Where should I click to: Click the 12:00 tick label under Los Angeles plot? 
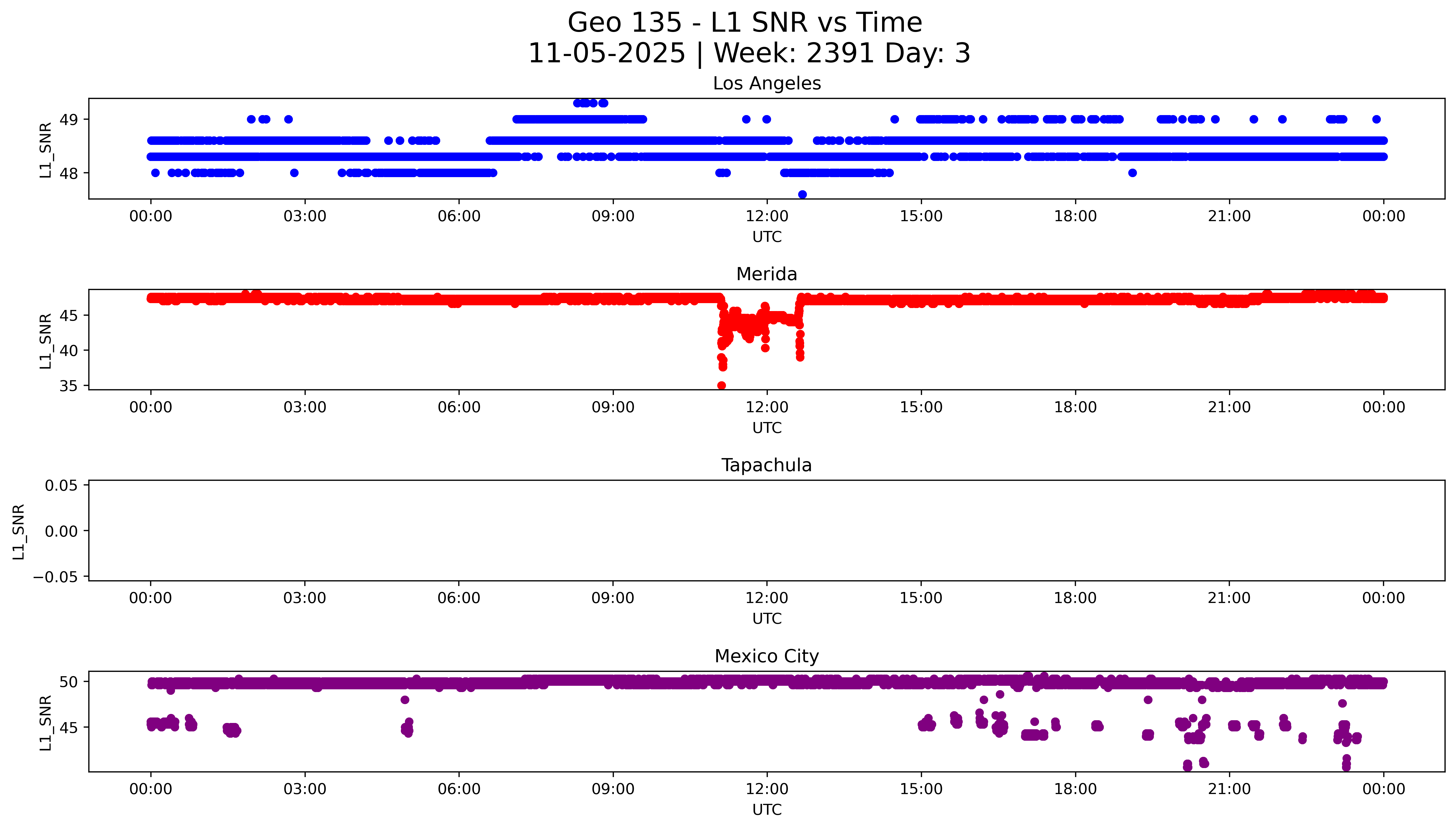click(x=766, y=216)
